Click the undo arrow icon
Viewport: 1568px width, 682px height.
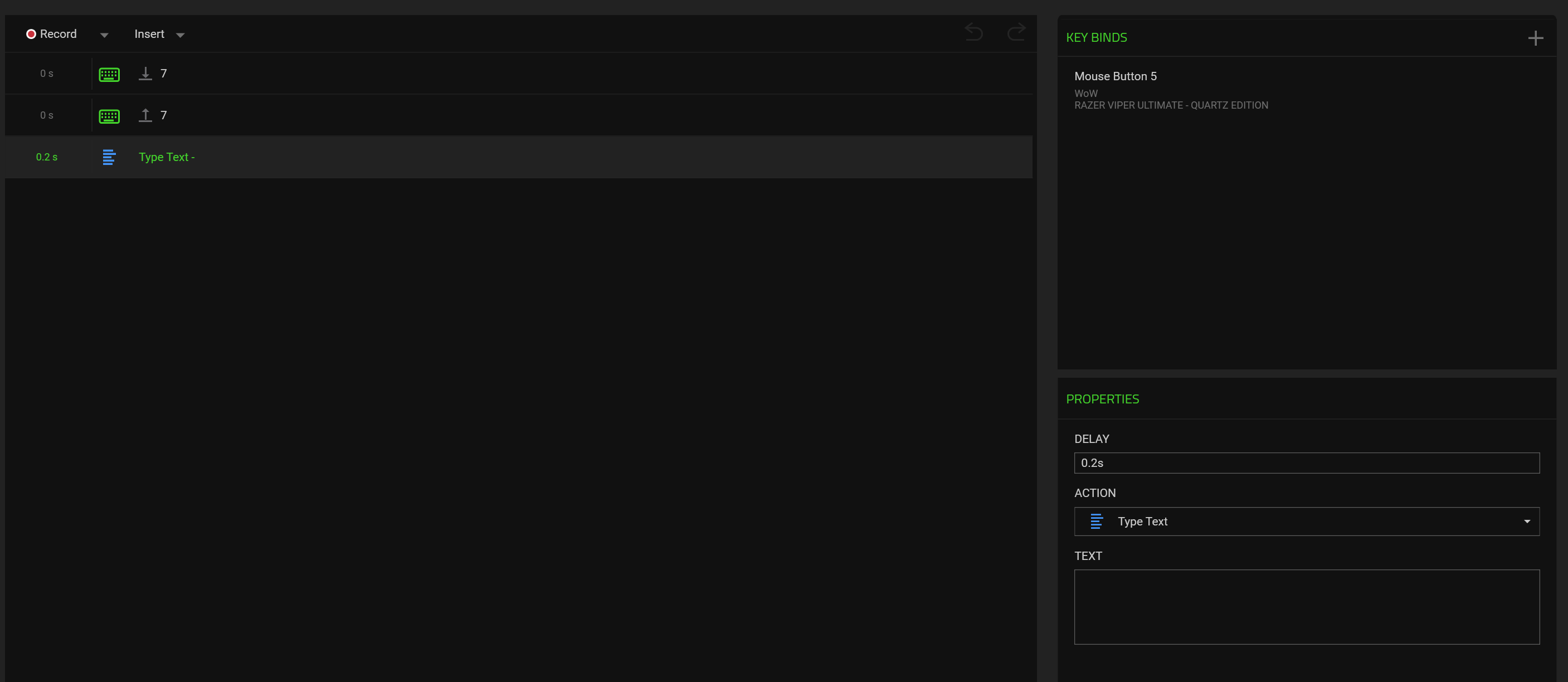pyautogui.click(x=974, y=32)
